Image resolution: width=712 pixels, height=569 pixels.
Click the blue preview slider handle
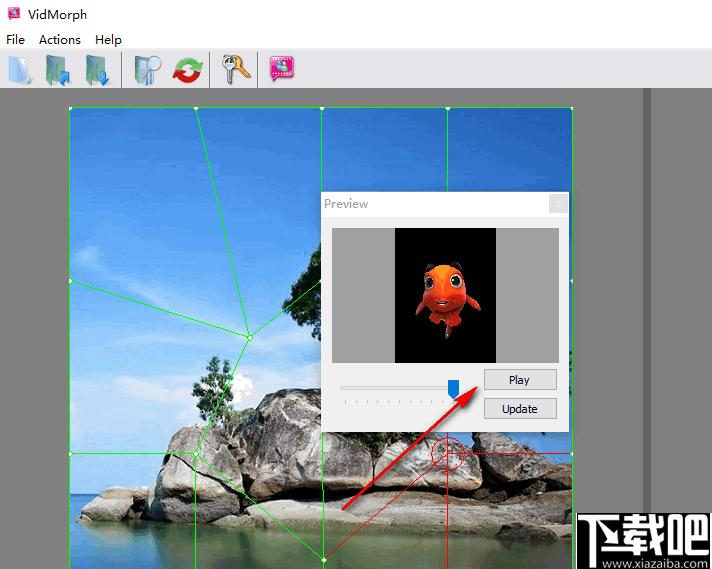coord(453,389)
